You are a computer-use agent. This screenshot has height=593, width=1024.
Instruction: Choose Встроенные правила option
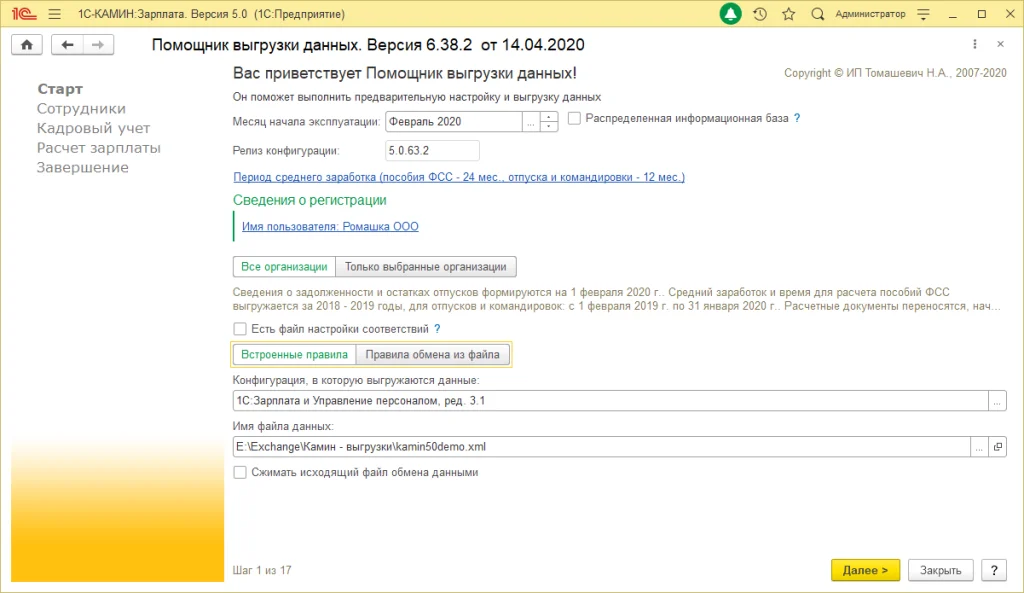pyautogui.click(x=295, y=355)
